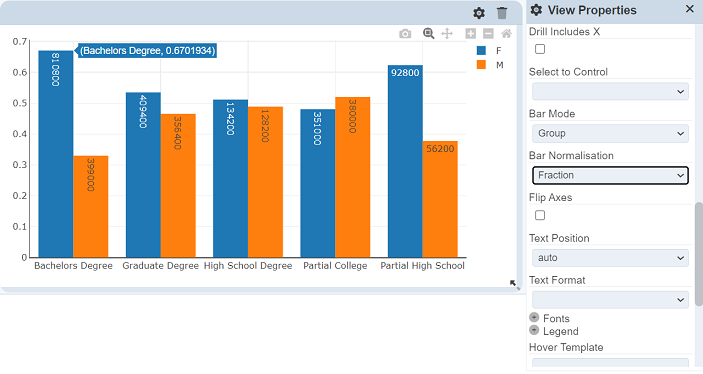Open the Text Format dropdown
The width and height of the screenshot is (703, 374).
pyautogui.click(x=610, y=300)
